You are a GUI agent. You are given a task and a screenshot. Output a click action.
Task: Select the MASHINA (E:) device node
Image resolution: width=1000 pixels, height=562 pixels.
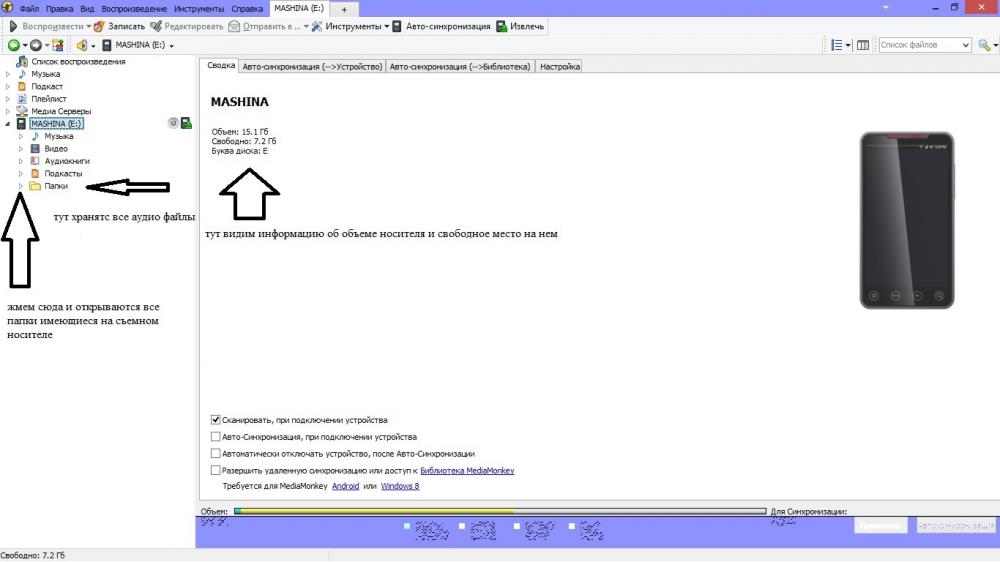56,124
